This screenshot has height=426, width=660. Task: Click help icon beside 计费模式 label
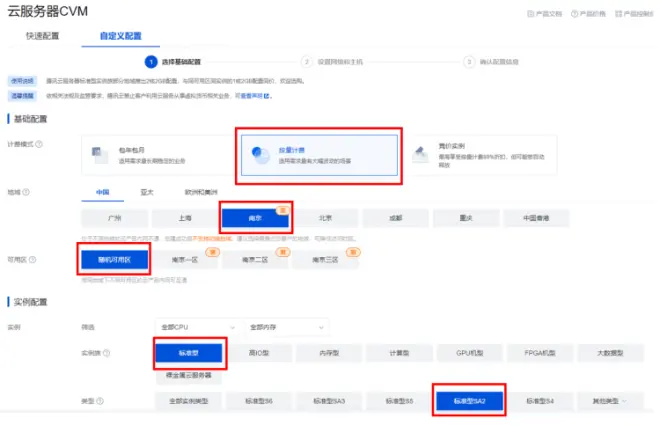(x=39, y=144)
